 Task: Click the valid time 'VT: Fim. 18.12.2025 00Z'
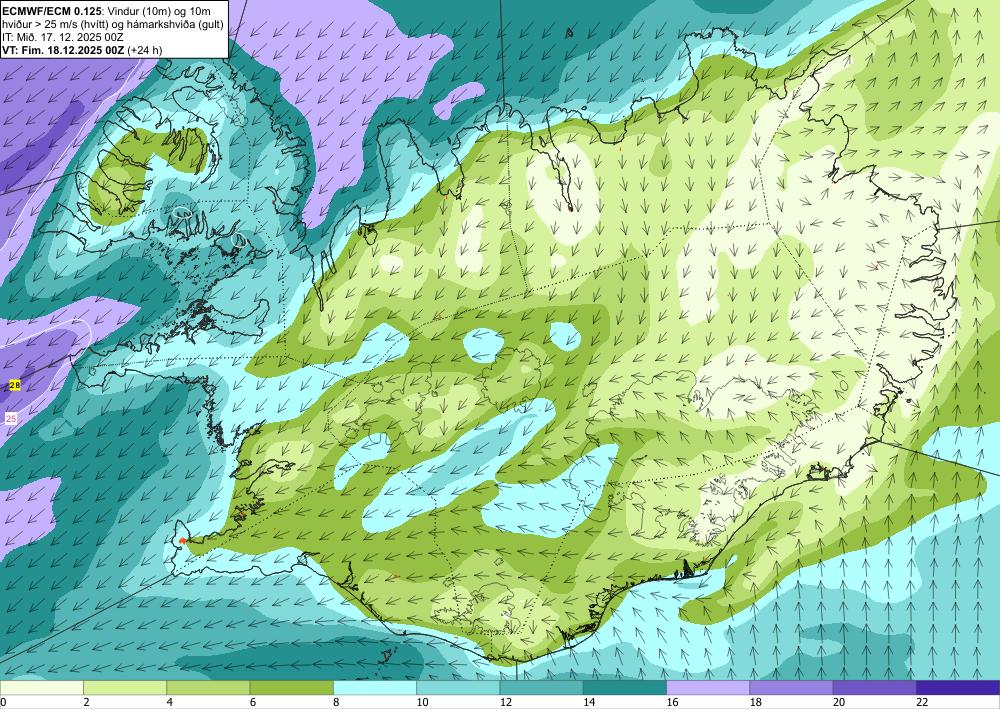pos(63,50)
